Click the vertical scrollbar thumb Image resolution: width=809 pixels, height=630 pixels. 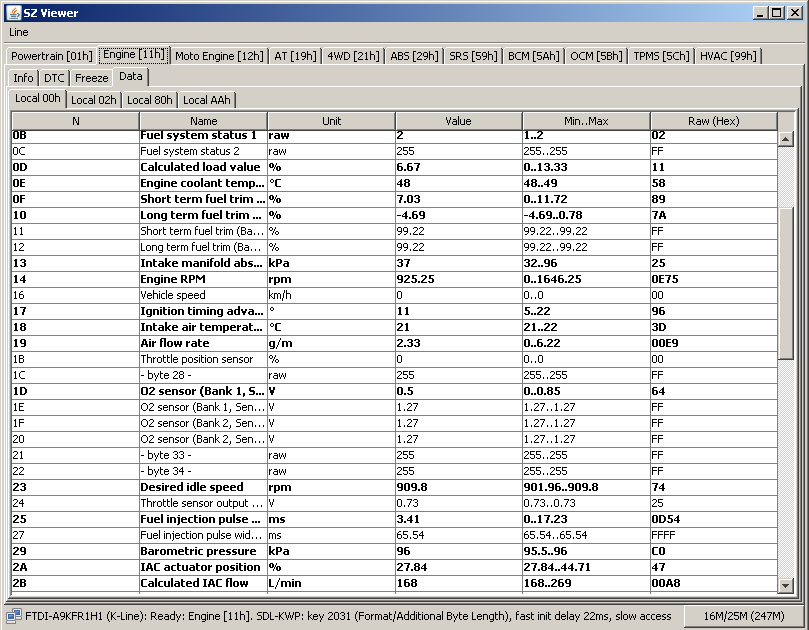tap(785, 284)
